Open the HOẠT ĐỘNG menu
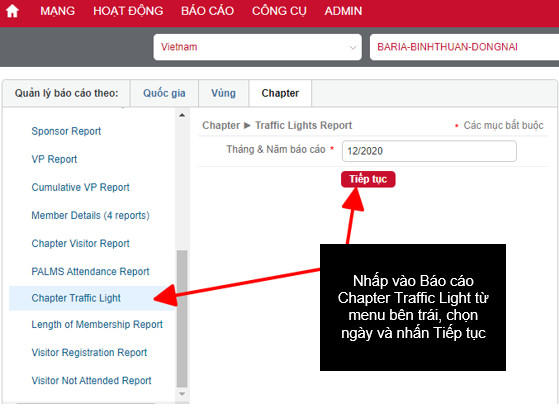Viewport: 559px width, 416px height. pyautogui.click(x=128, y=11)
